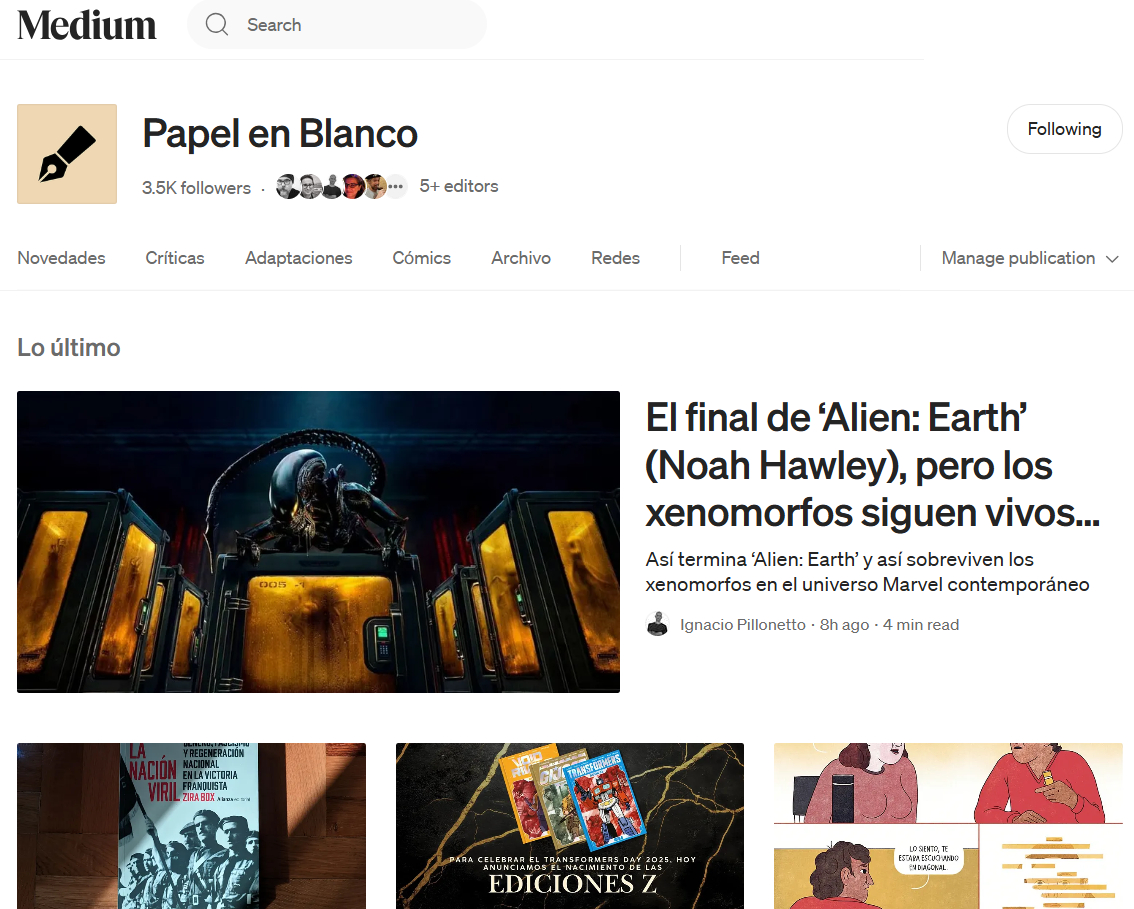Click the first editor avatar
The width and height of the screenshot is (1134, 909).
[287, 187]
